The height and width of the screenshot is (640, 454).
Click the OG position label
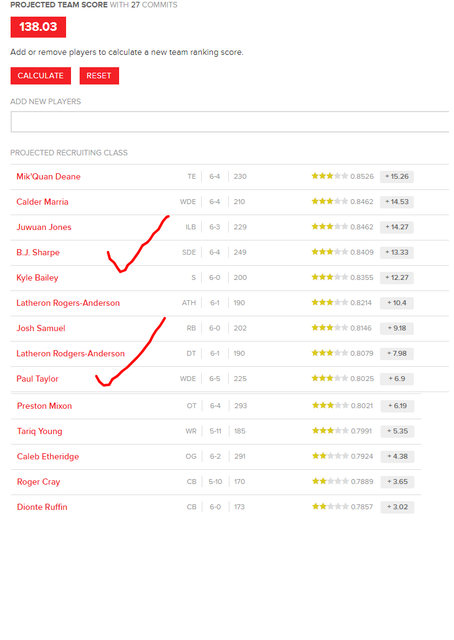pos(191,457)
